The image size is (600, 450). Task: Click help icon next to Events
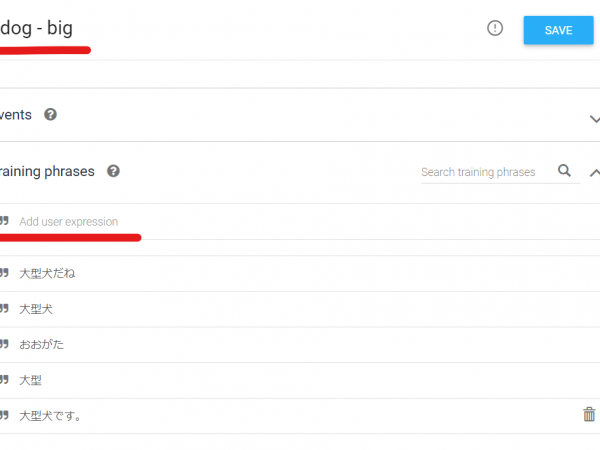click(51, 114)
